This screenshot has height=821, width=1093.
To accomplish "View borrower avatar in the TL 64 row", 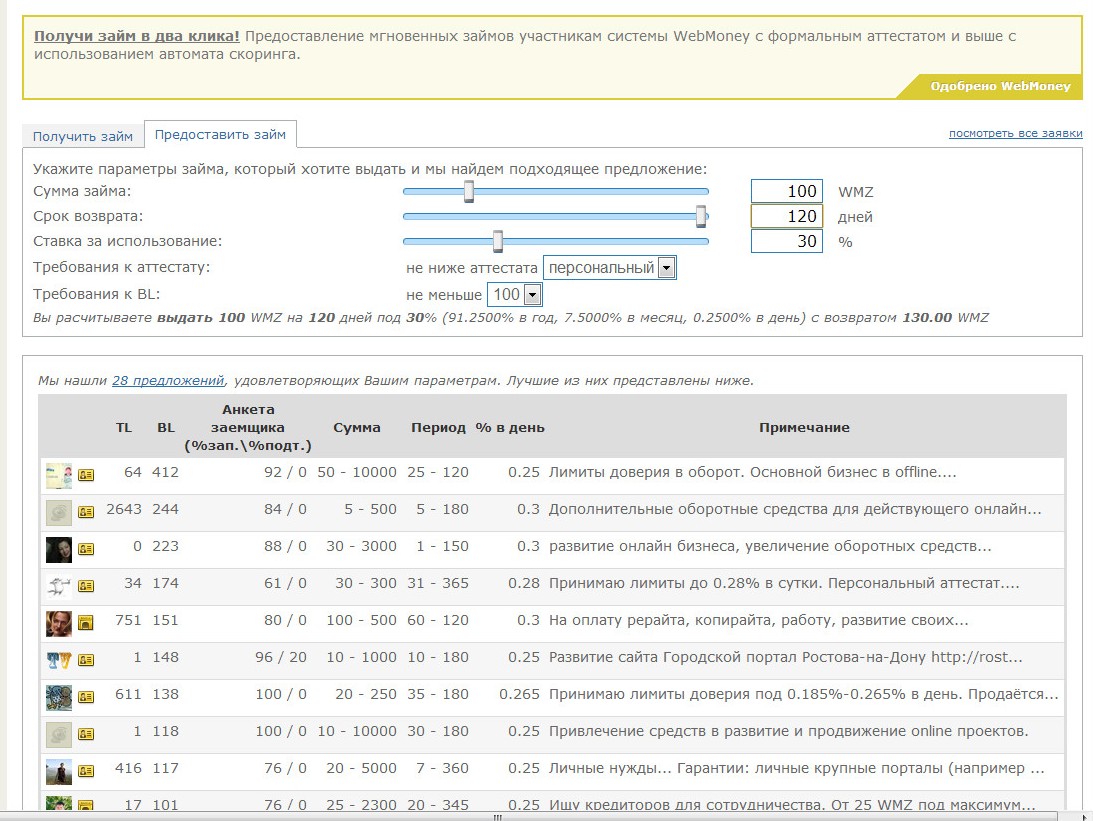I will tap(59, 475).
